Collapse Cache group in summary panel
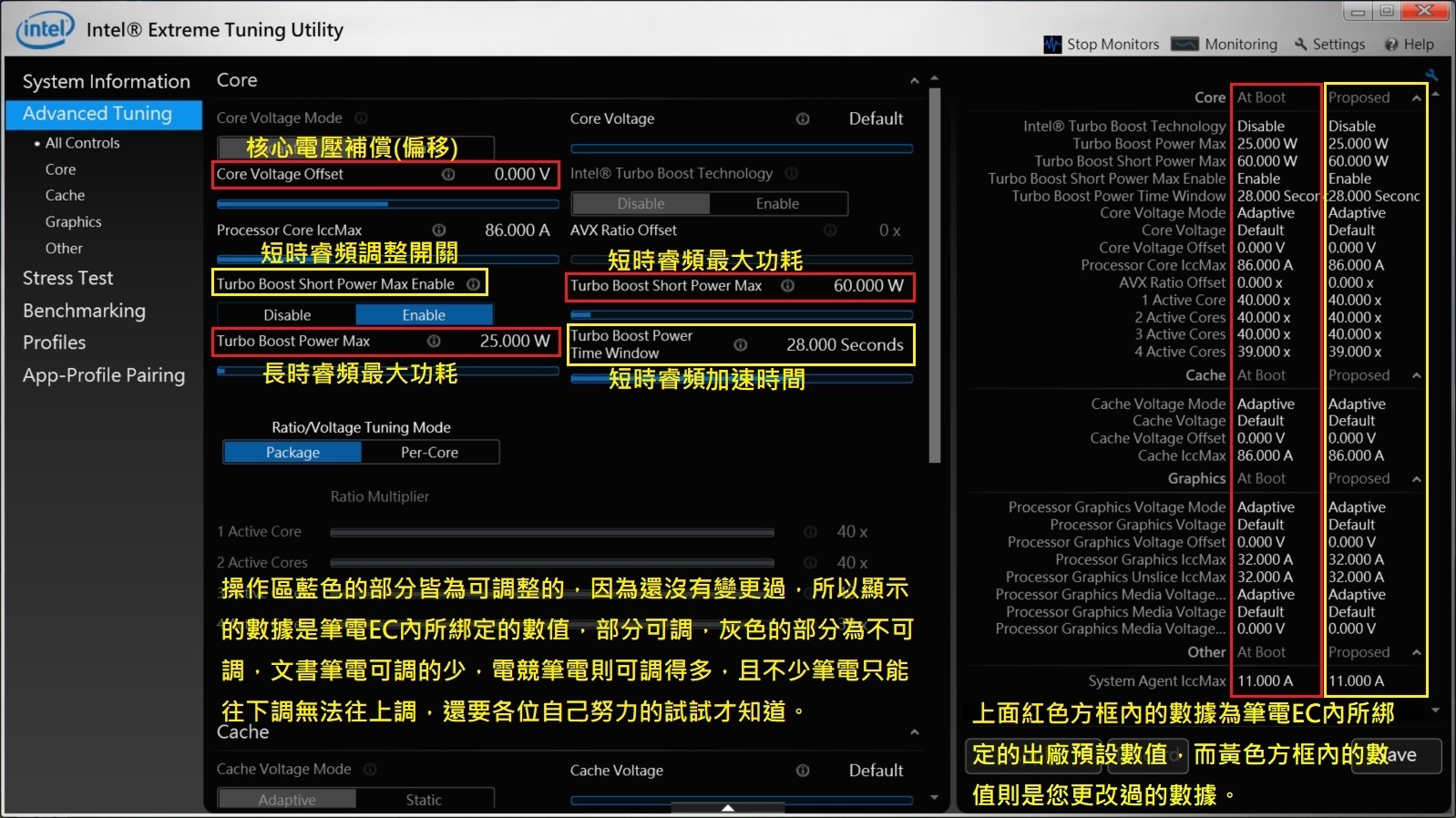The image size is (1456, 818). pyautogui.click(x=1417, y=375)
